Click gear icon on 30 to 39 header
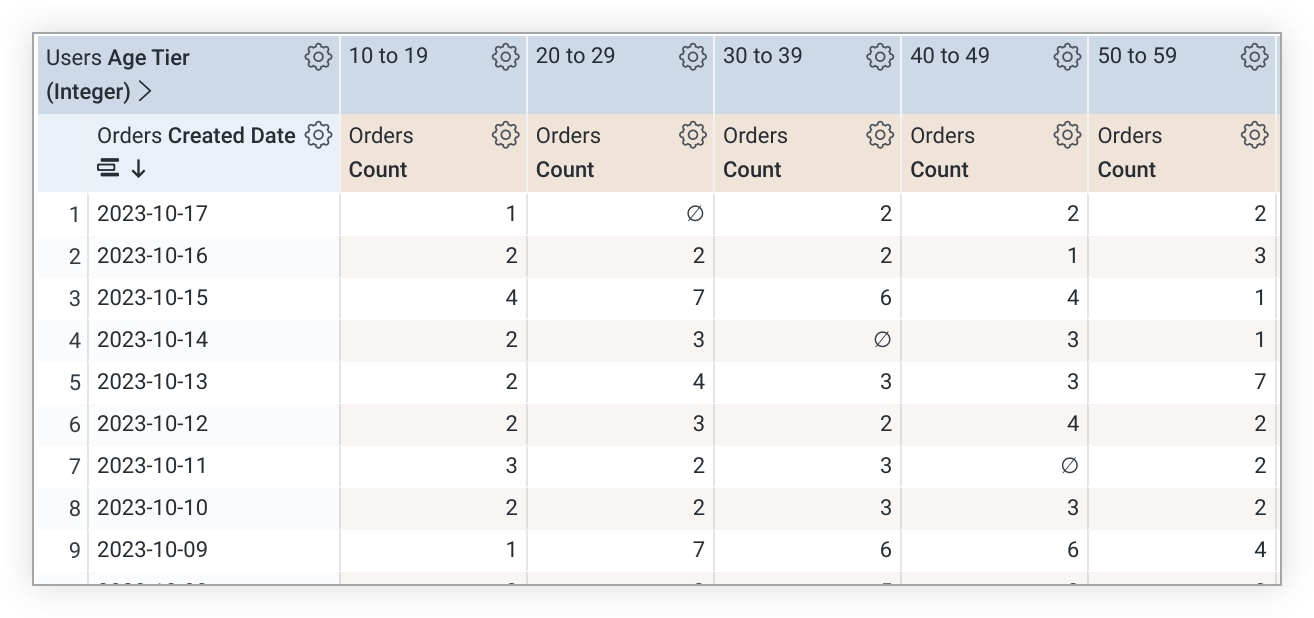The width and height of the screenshot is (1314, 618). 880,57
